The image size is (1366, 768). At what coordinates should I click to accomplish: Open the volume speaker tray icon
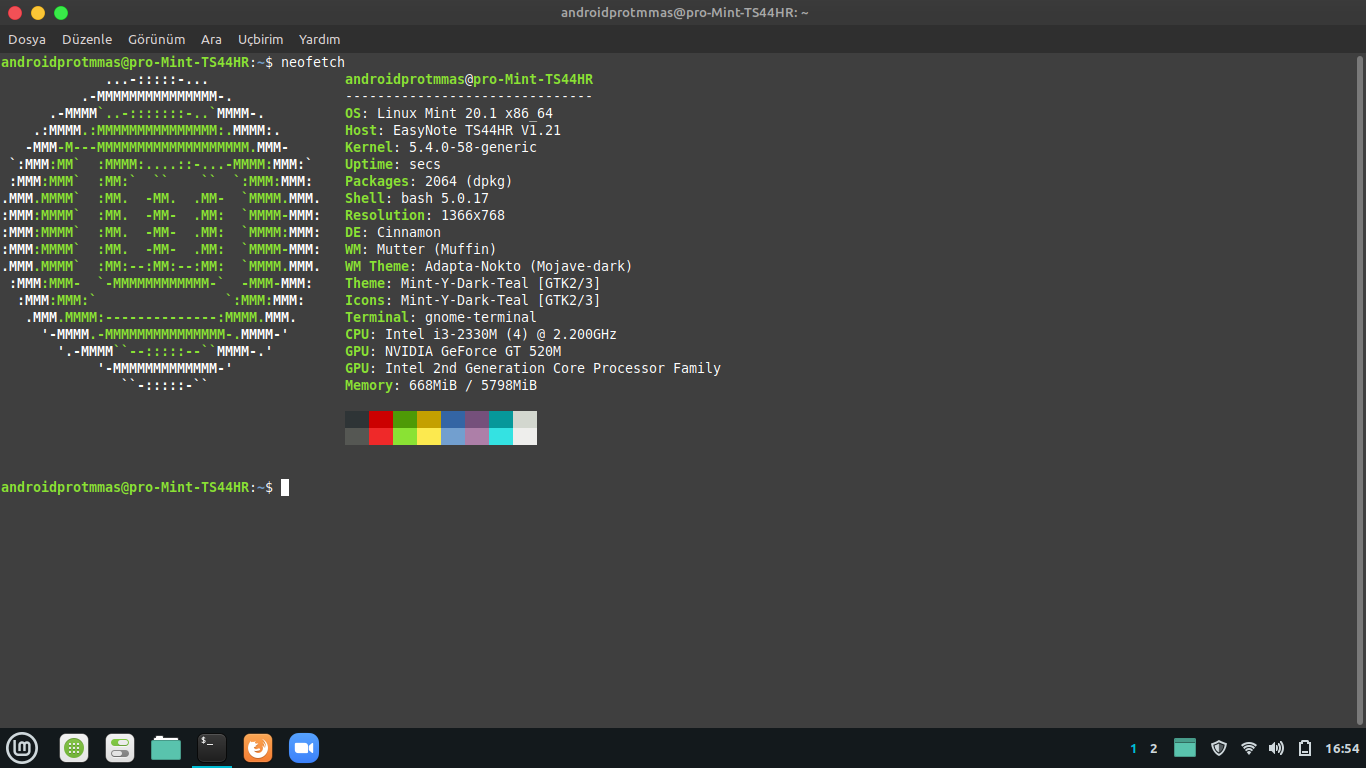pyautogui.click(x=1276, y=748)
